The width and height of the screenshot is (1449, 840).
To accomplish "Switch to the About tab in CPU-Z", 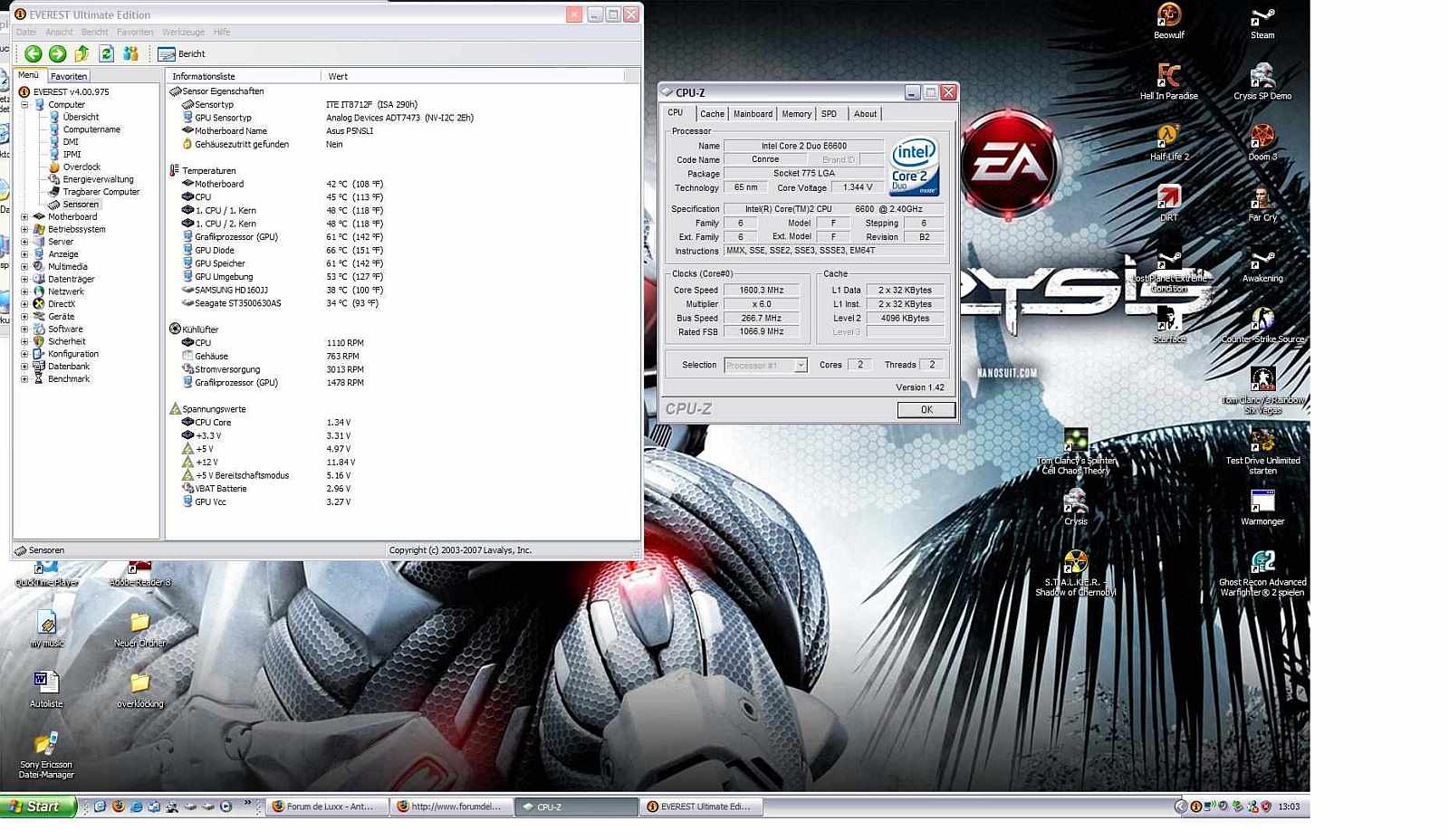I will pos(865,114).
